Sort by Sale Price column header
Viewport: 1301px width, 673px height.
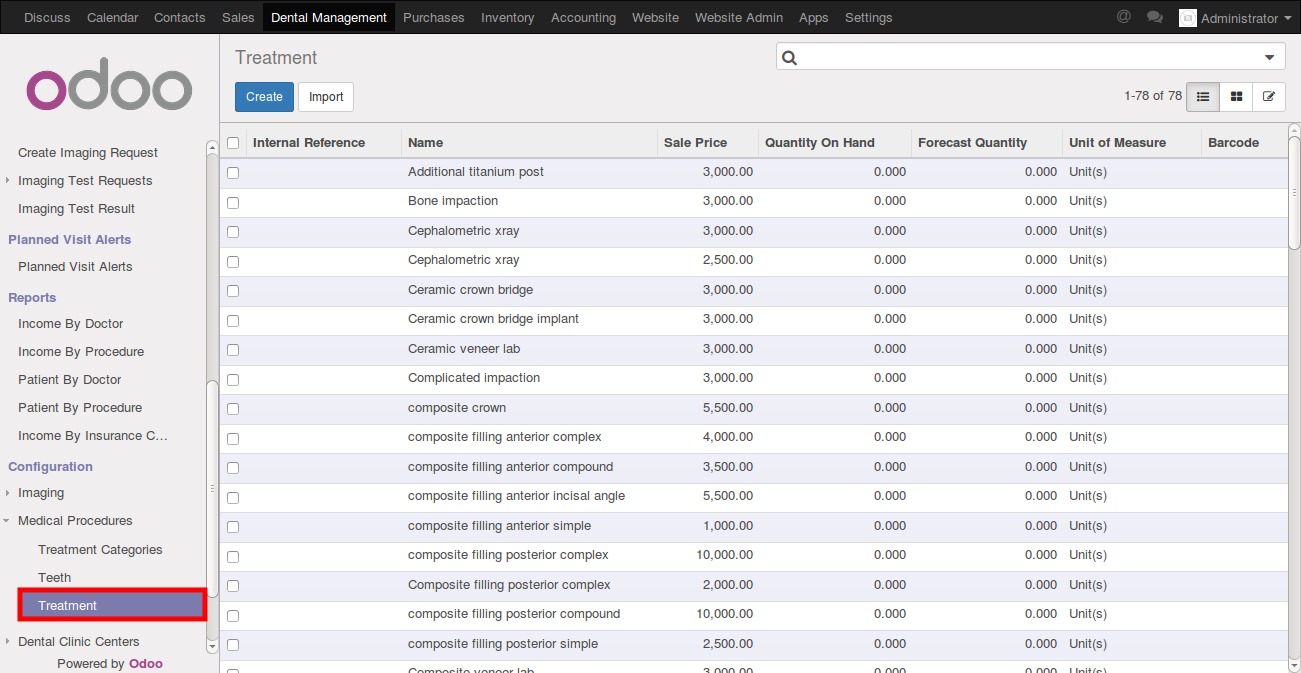[x=695, y=143]
